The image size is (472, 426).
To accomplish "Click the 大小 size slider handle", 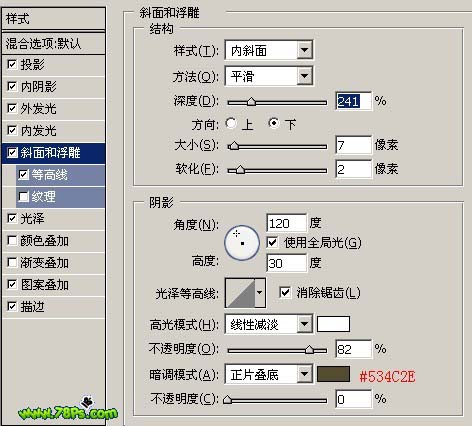I will tap(234, 146).
